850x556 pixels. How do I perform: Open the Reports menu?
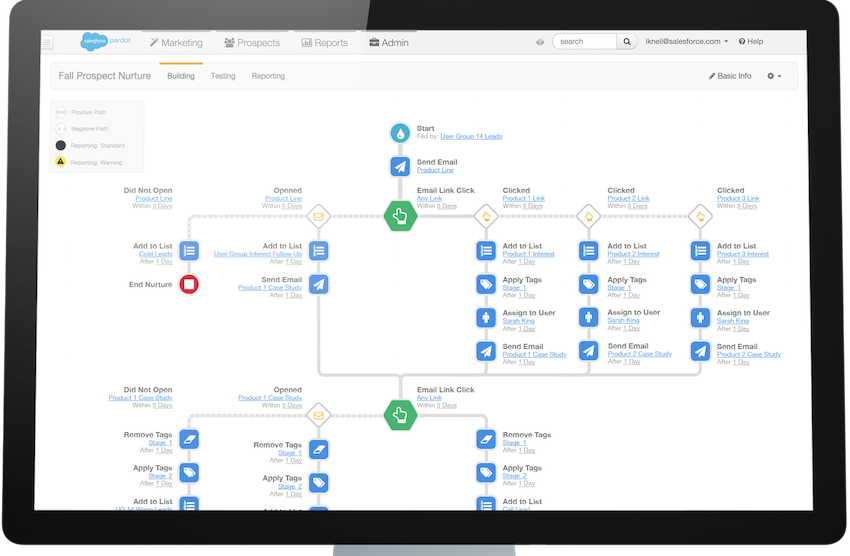point(324,43)
